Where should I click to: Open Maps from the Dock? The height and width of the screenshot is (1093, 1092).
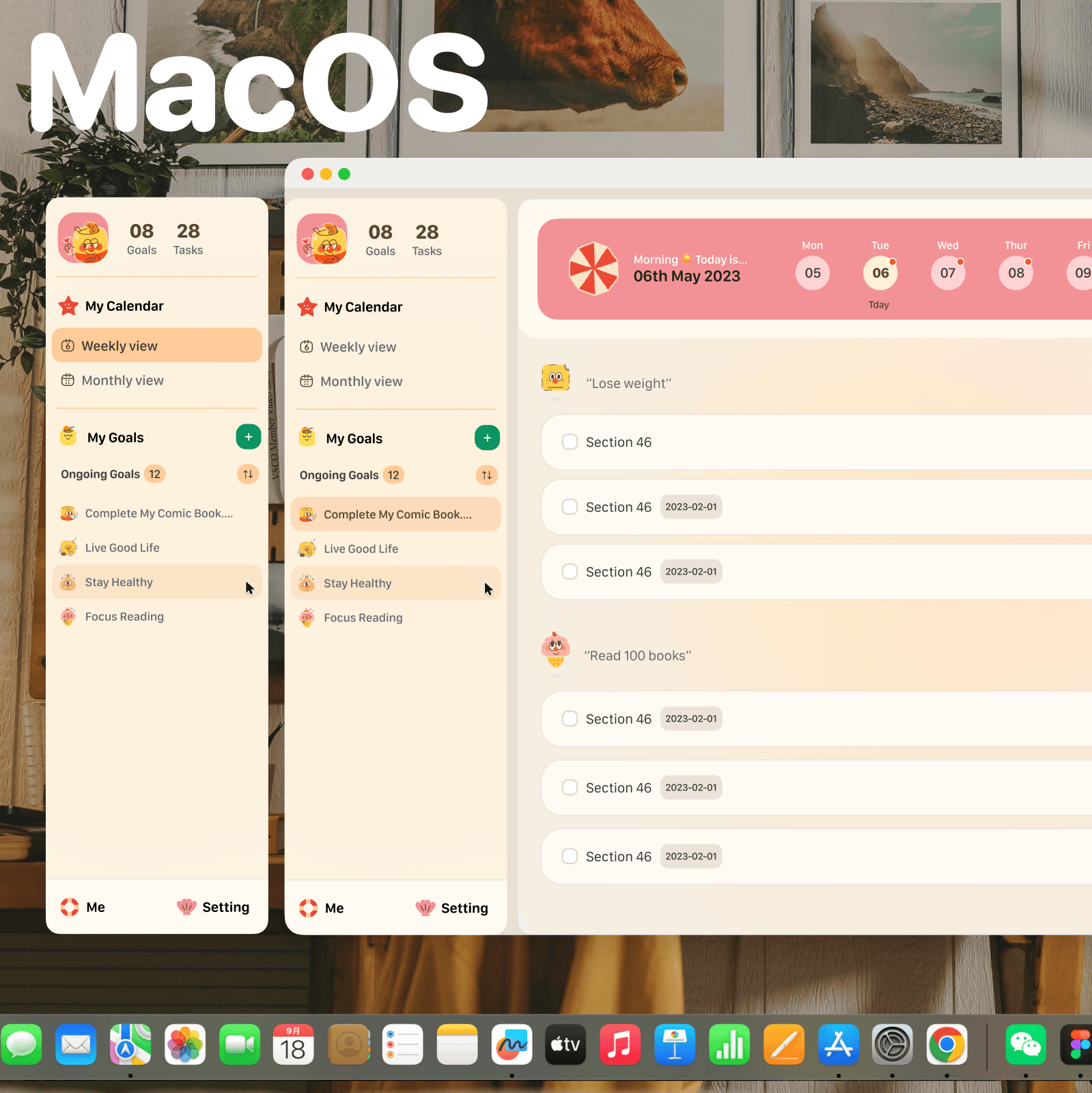(x=130, y=1044)
